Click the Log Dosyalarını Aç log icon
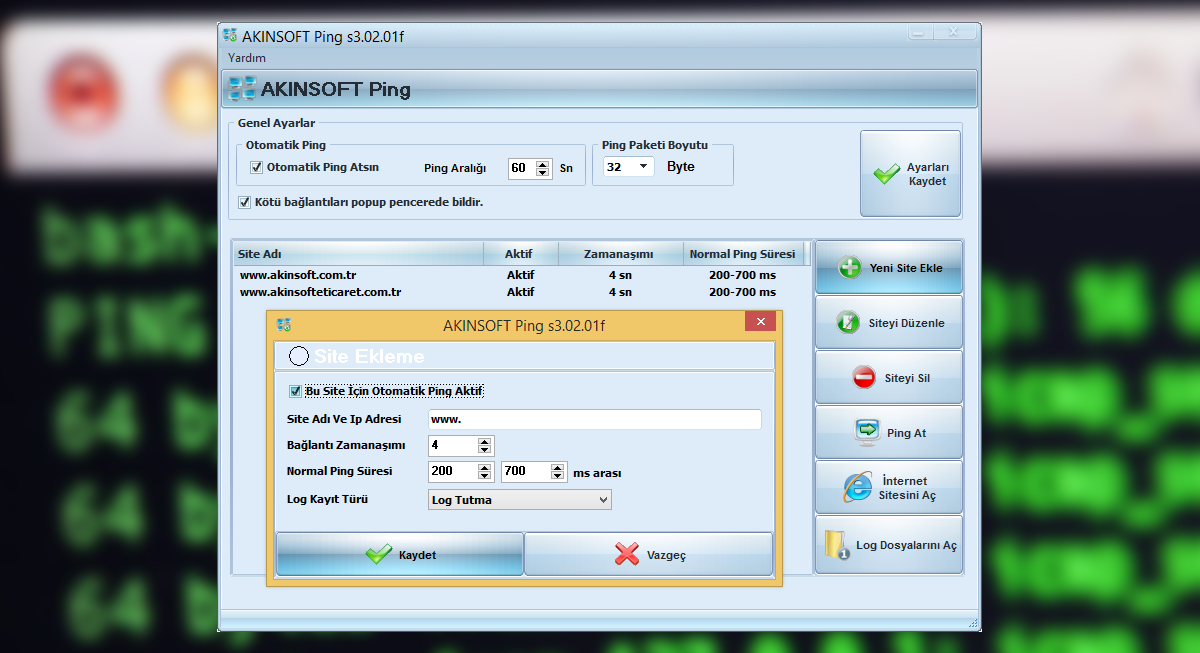Viewport: 1200px width, 653px height. 834,543
